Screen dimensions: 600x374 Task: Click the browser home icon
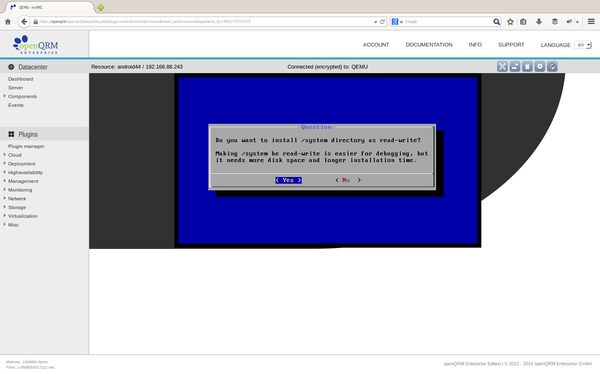tap(8, 22)
